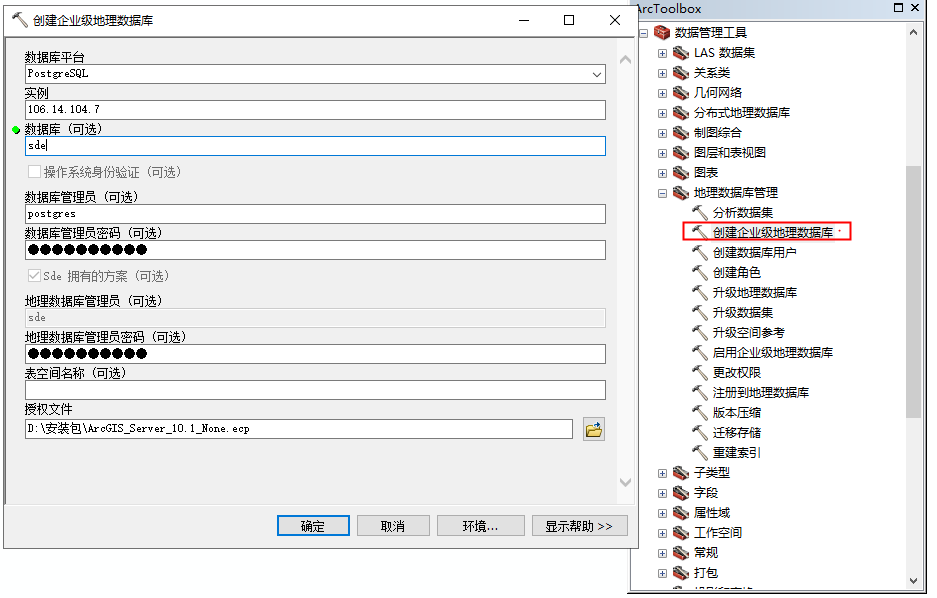Select 打包 toolset in tree
This screenshot has width=937, height=598.
tap(706, 573)
